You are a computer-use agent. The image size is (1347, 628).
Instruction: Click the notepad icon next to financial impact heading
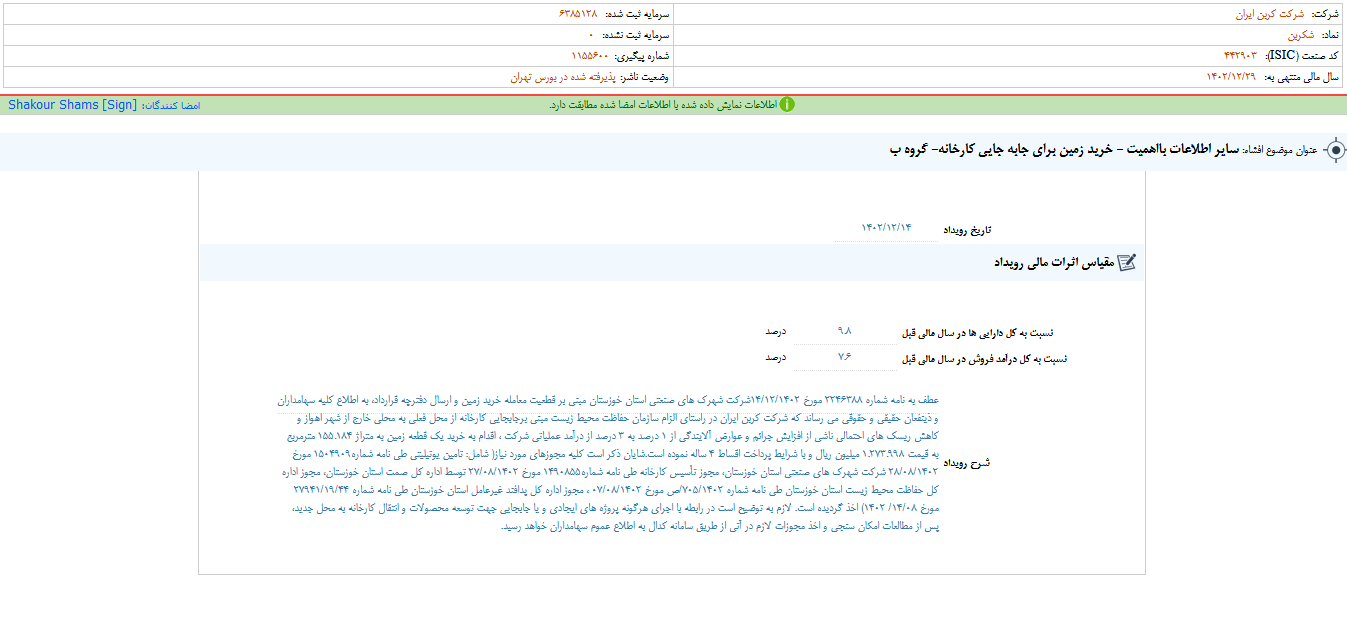point(1126,263)
